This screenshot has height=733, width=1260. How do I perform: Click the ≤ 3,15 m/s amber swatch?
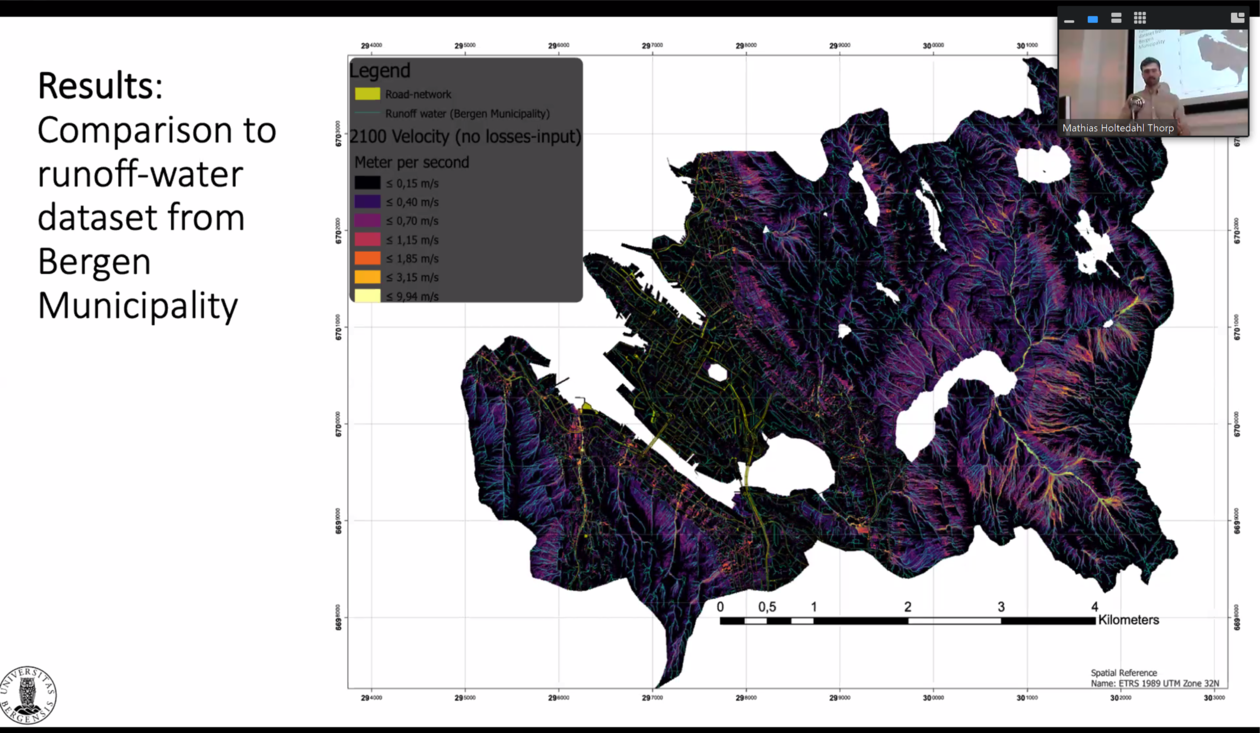[x=368, y=277]
